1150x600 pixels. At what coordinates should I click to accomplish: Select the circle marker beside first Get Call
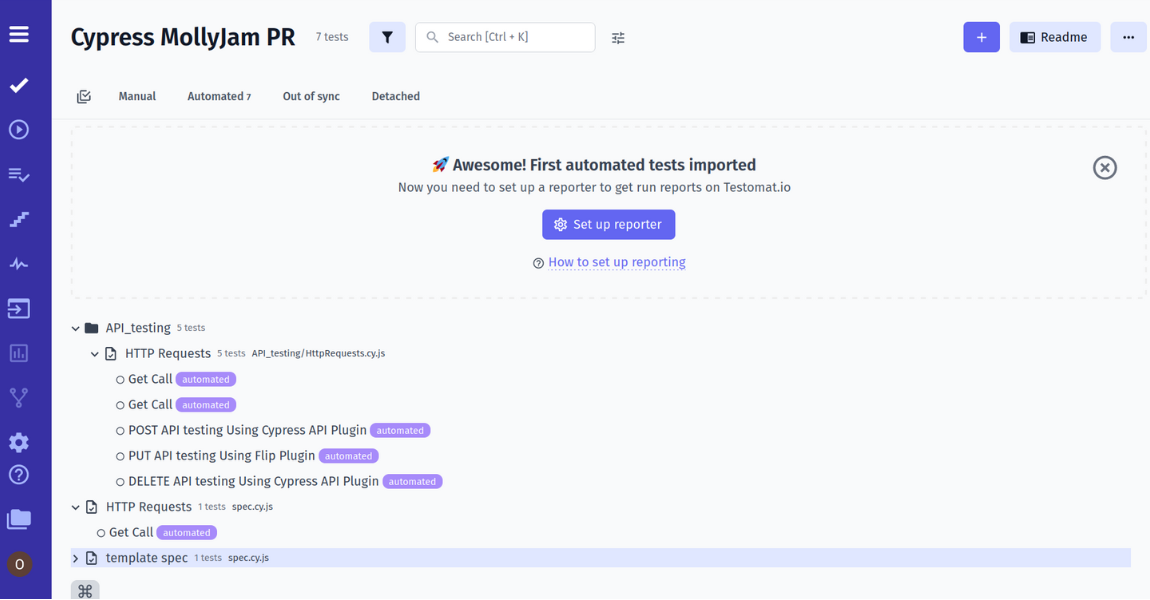tap(118, 379)
